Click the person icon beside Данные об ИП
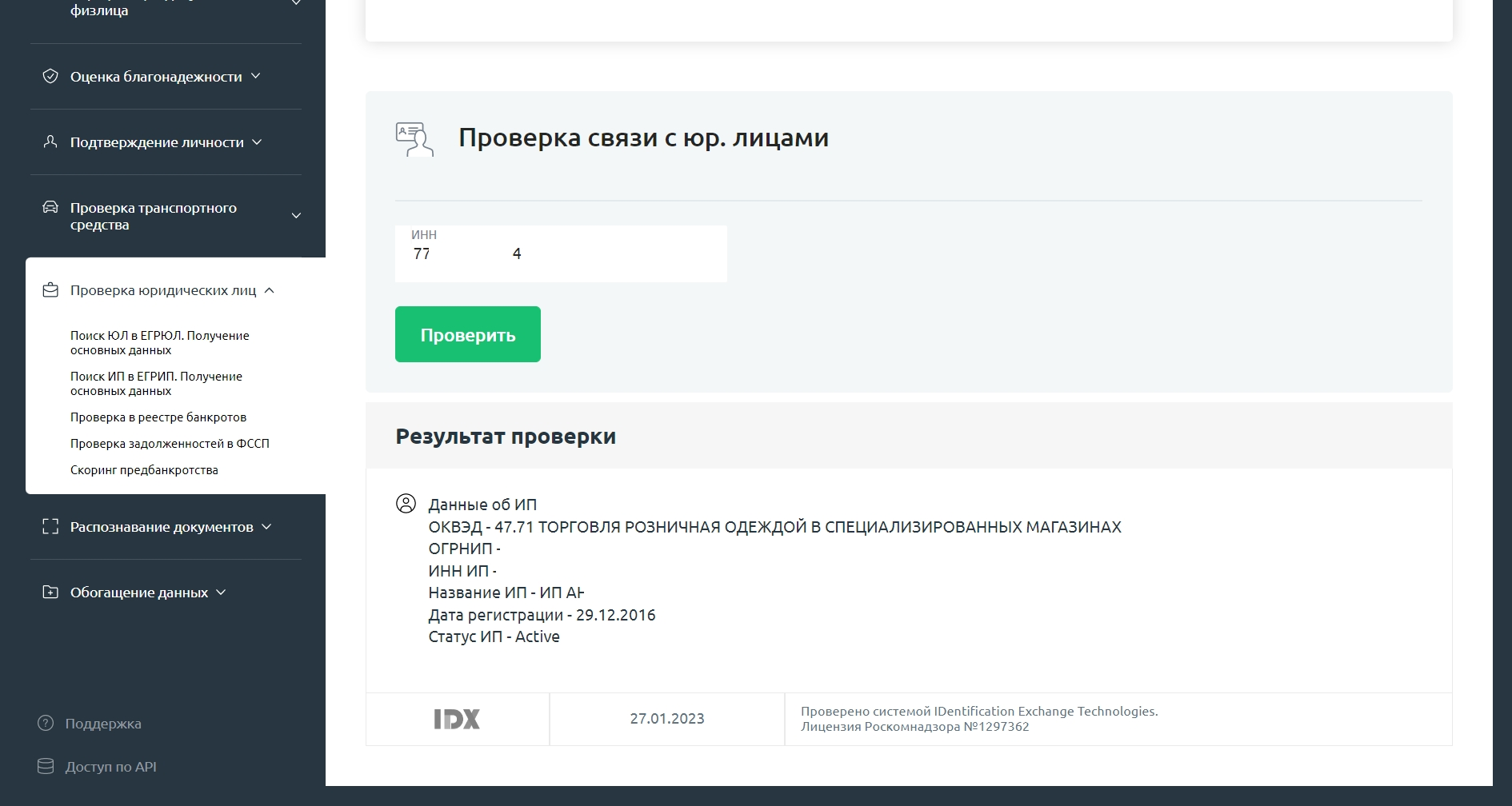The height and width of the screenshot is (806, 1512). coord(406,504)
